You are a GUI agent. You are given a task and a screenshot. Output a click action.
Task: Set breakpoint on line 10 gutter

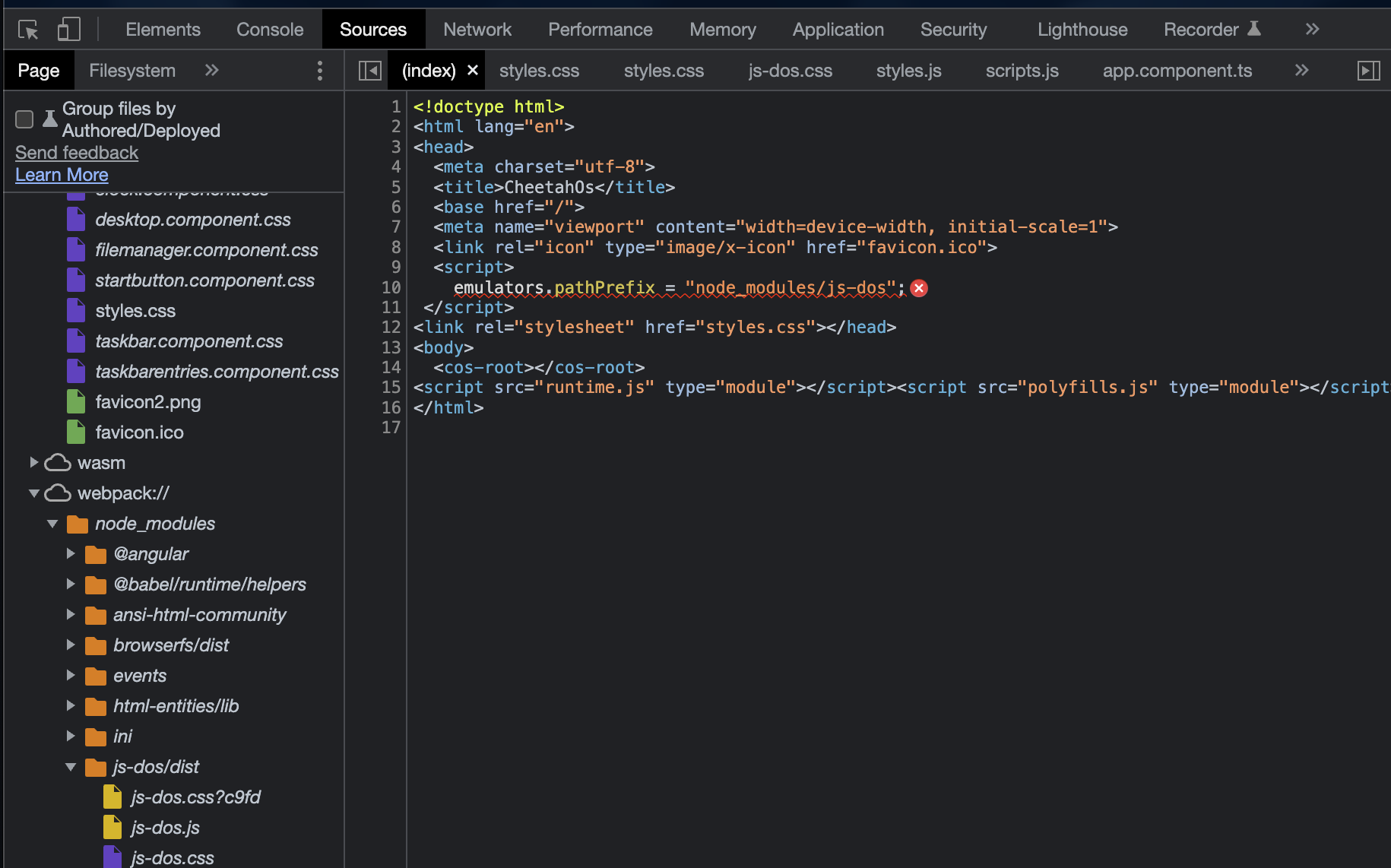click(391, 287)
